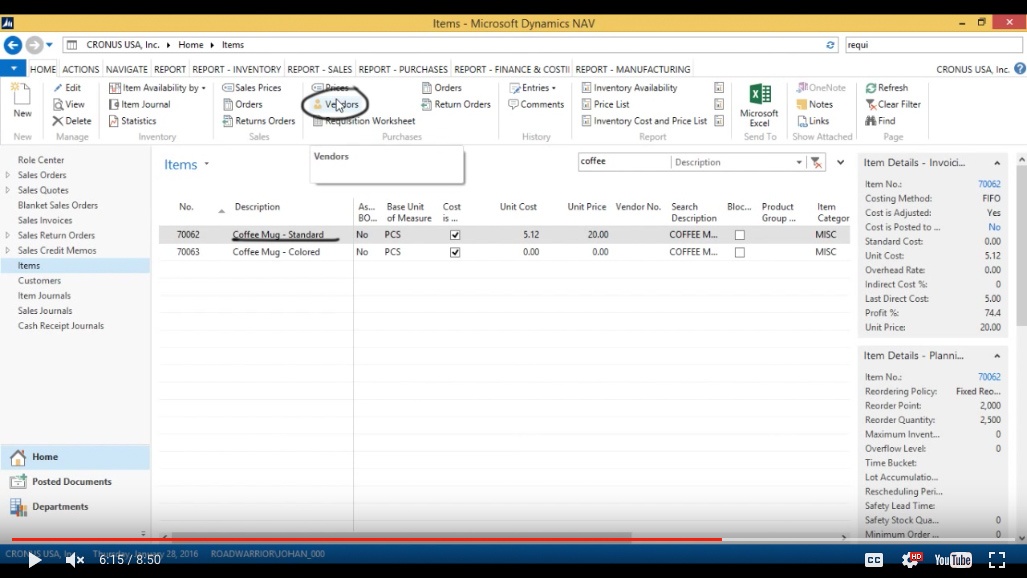
Task: Seek on the red video progress bar
Action: pyautogui.click(x=367, y=539)
